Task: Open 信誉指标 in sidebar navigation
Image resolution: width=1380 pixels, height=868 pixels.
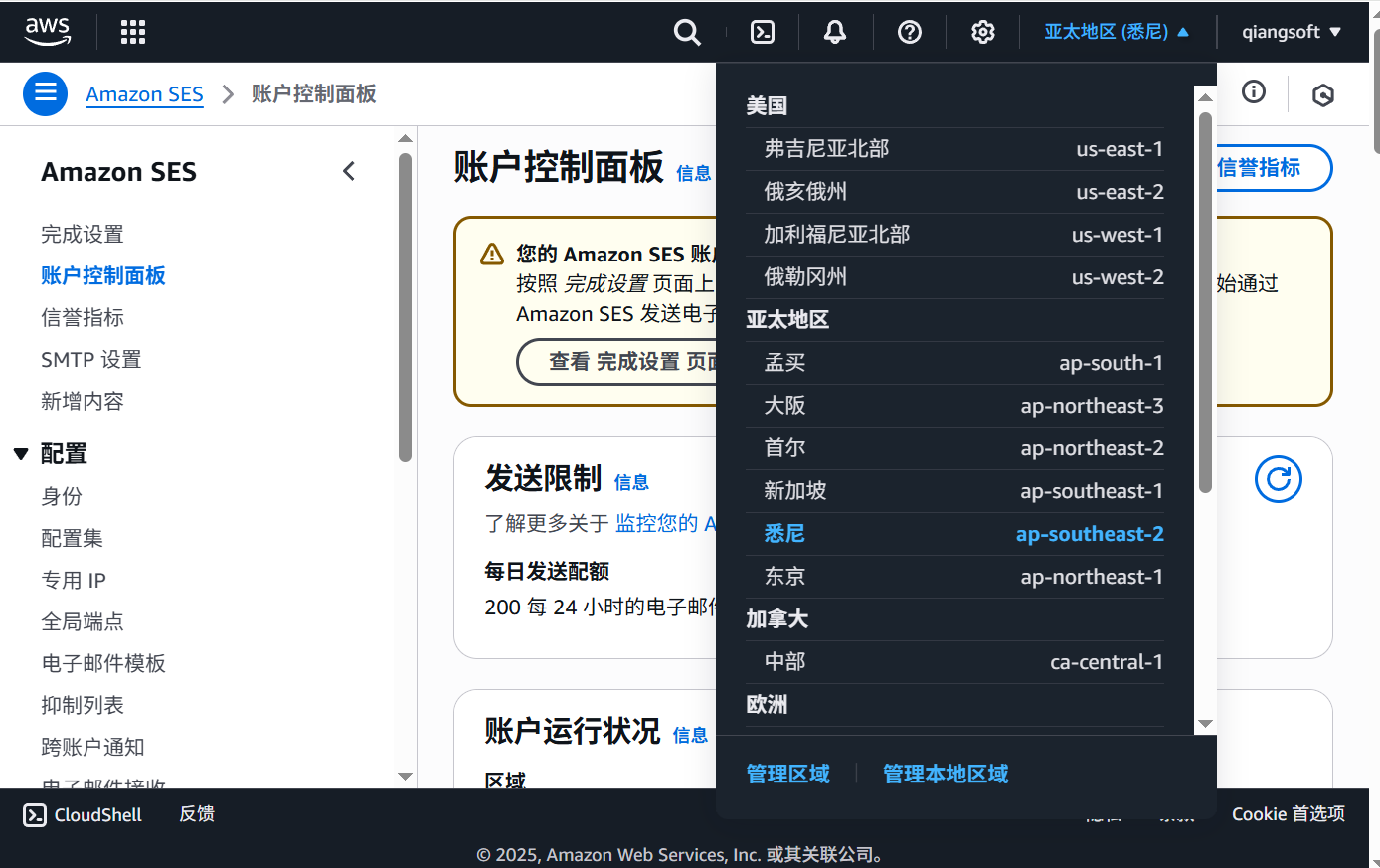Action: (83, 318)
